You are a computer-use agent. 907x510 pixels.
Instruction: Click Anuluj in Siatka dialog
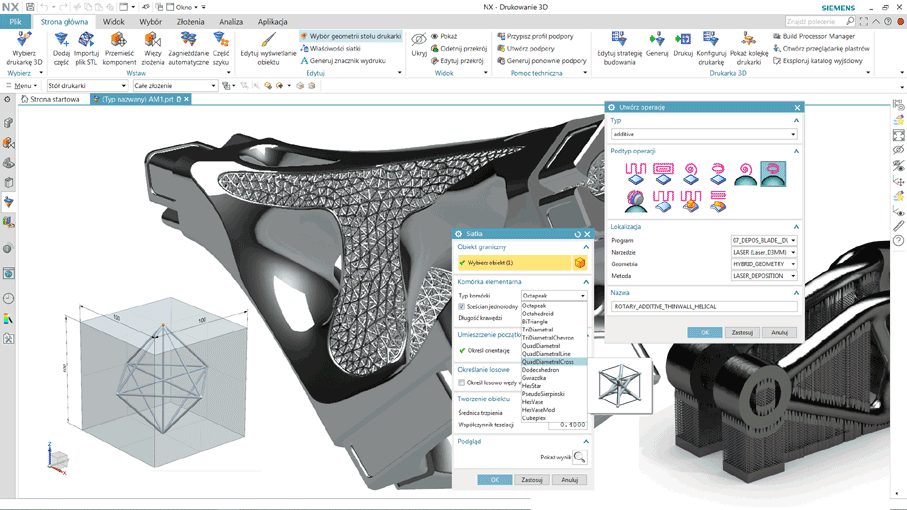[569, 480]
